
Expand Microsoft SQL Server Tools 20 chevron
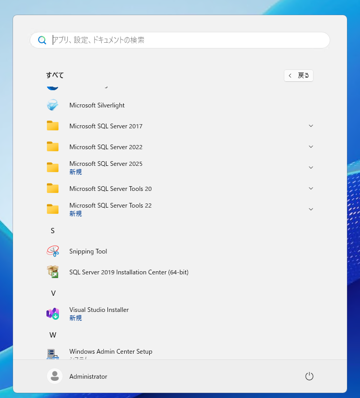click(311, 188)
